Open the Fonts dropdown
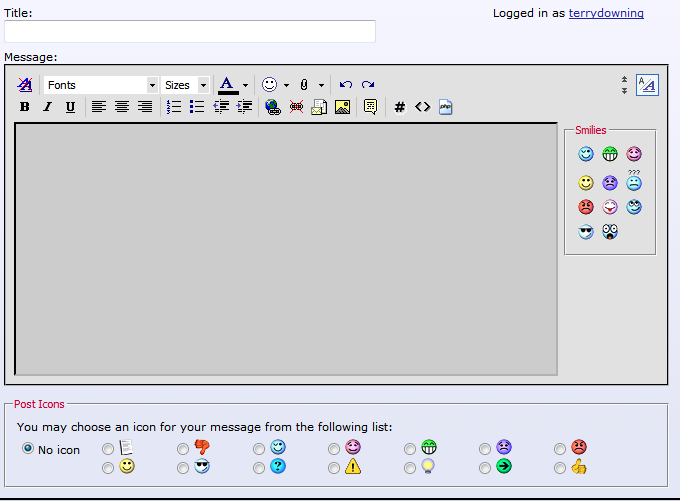 click(100, 85)
